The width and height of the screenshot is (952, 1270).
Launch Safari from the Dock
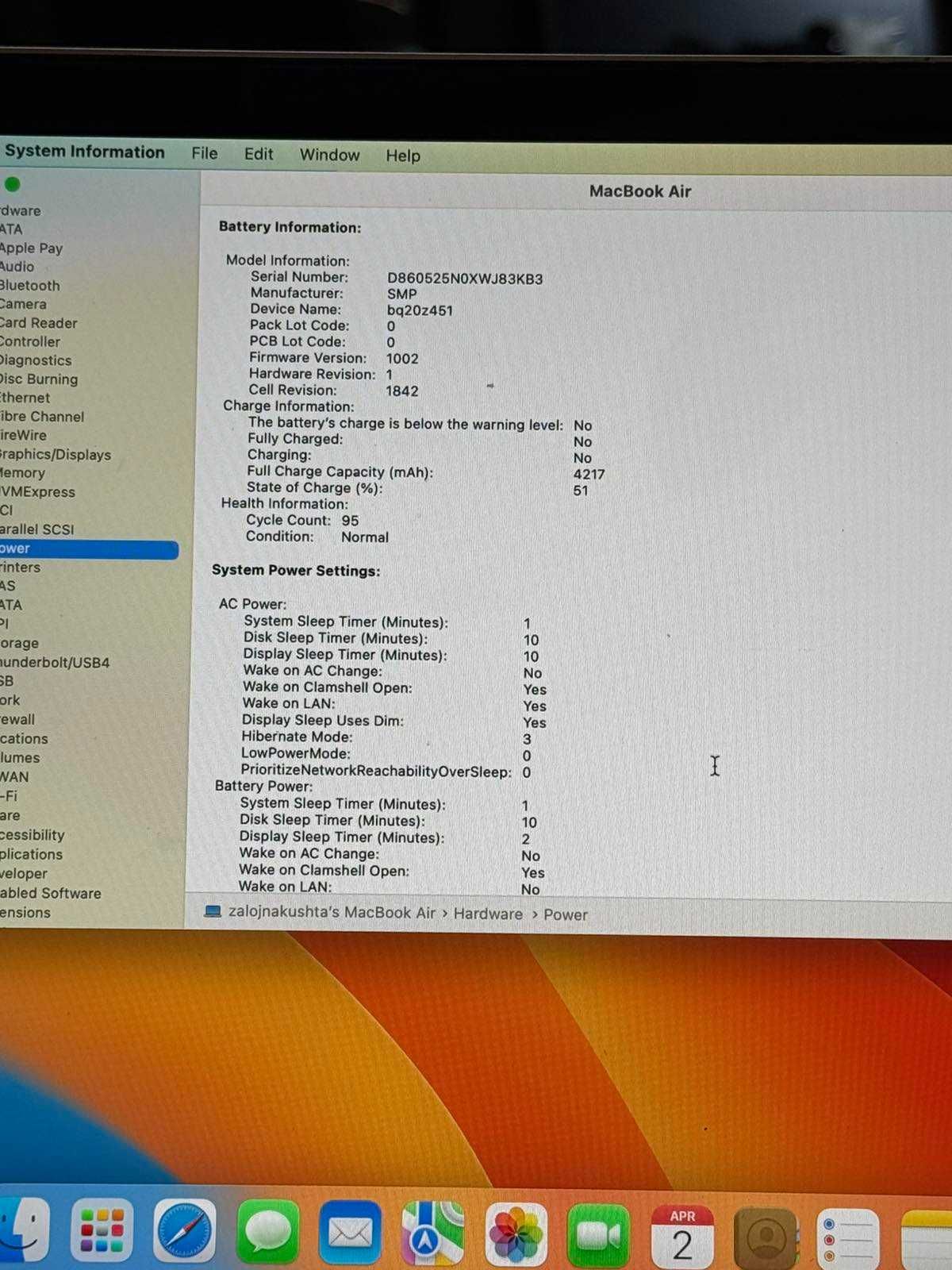[x=184, y=1230]
